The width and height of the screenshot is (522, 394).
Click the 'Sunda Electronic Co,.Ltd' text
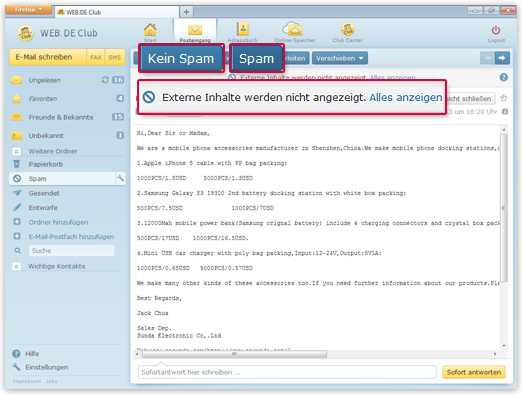179,336
